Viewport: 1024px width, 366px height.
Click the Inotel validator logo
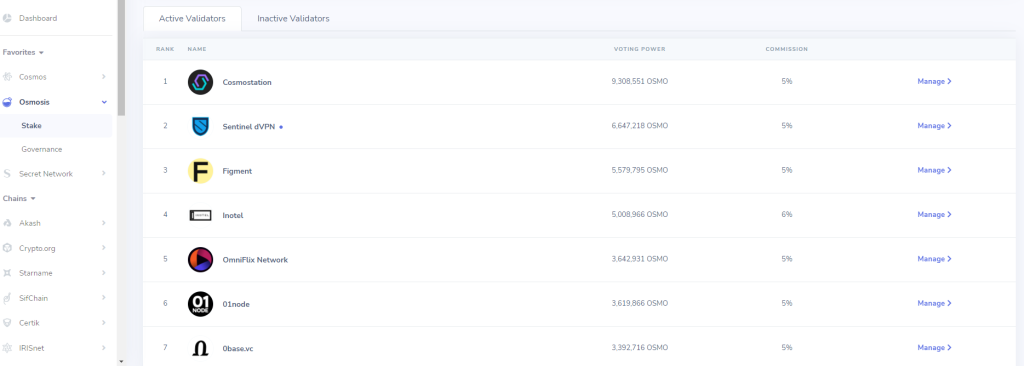[200, 215]
